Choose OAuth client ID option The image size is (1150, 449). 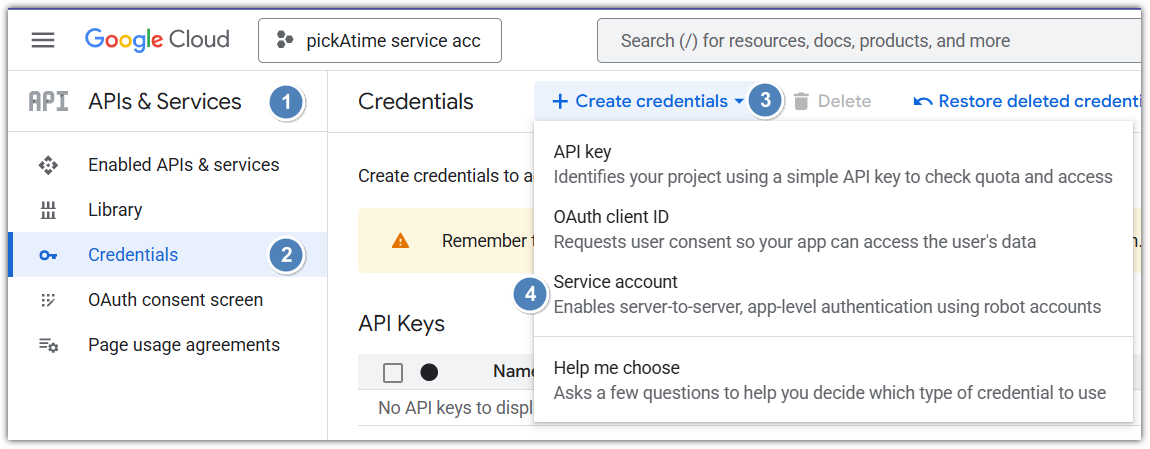(x=611, y=217)
